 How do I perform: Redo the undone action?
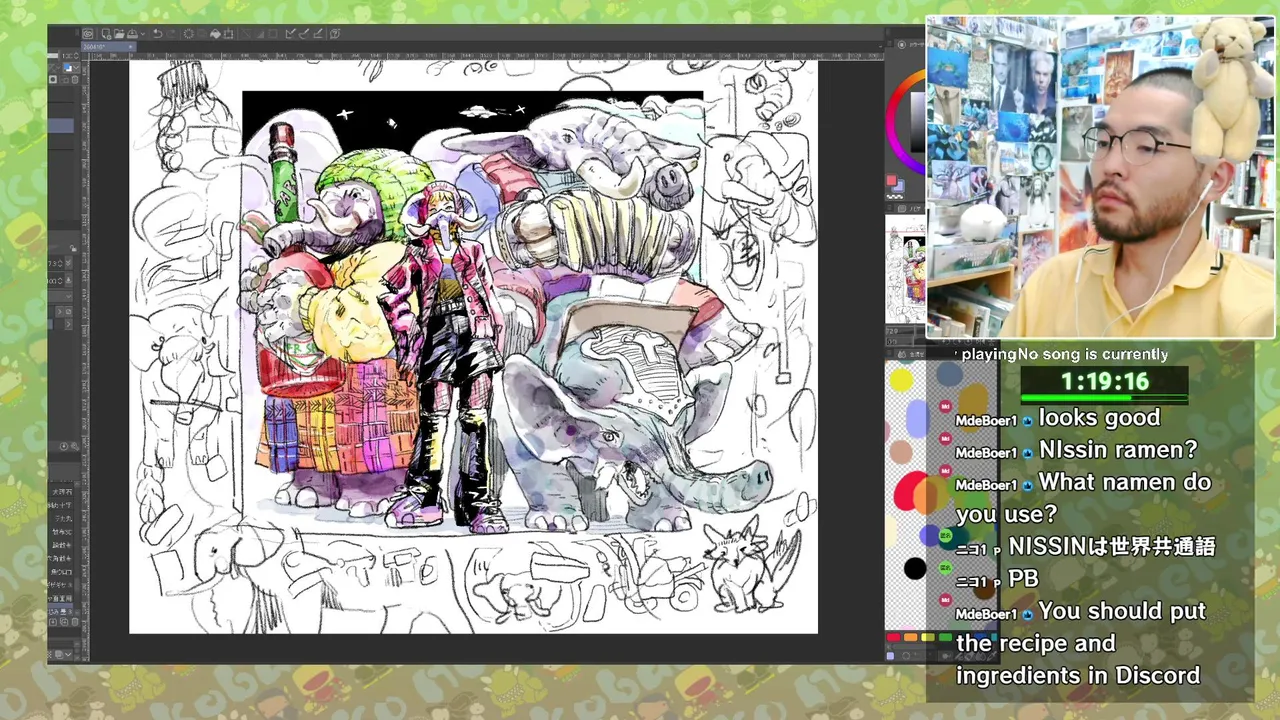click(171, 34)
